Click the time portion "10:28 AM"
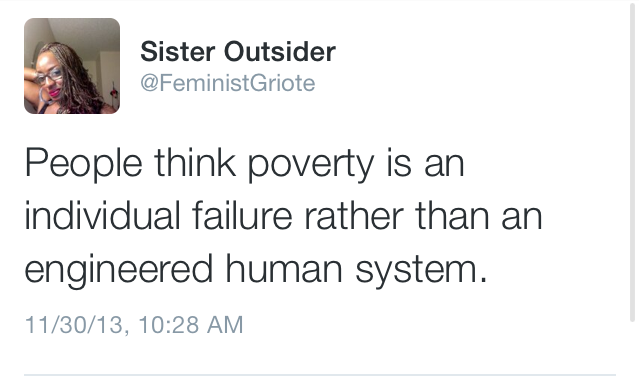Image resolution: width=639 pixels, height=376 pixels. coord(191,325)
